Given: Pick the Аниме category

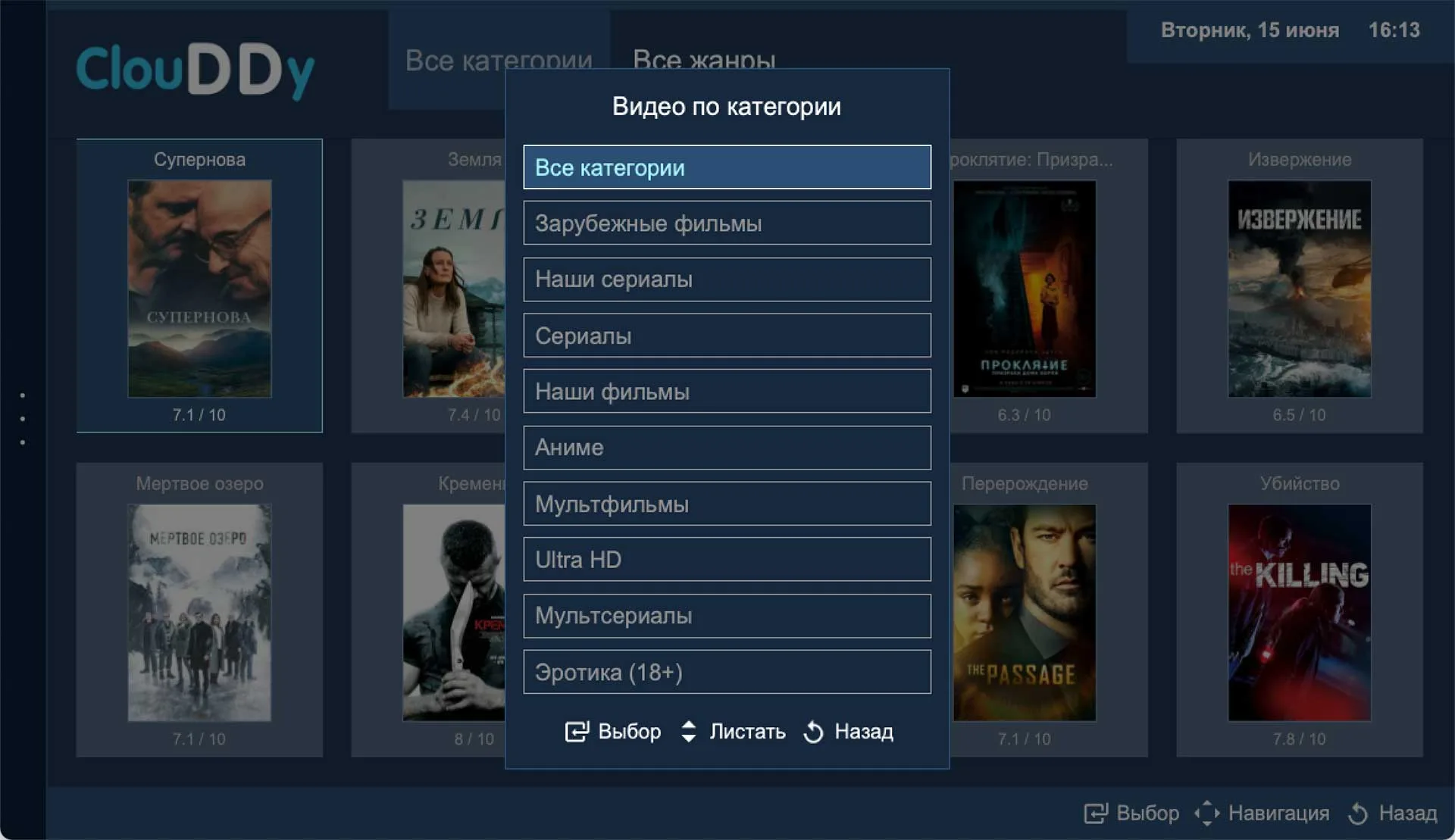Looking at the screenshot, I should tap(726, 448).
